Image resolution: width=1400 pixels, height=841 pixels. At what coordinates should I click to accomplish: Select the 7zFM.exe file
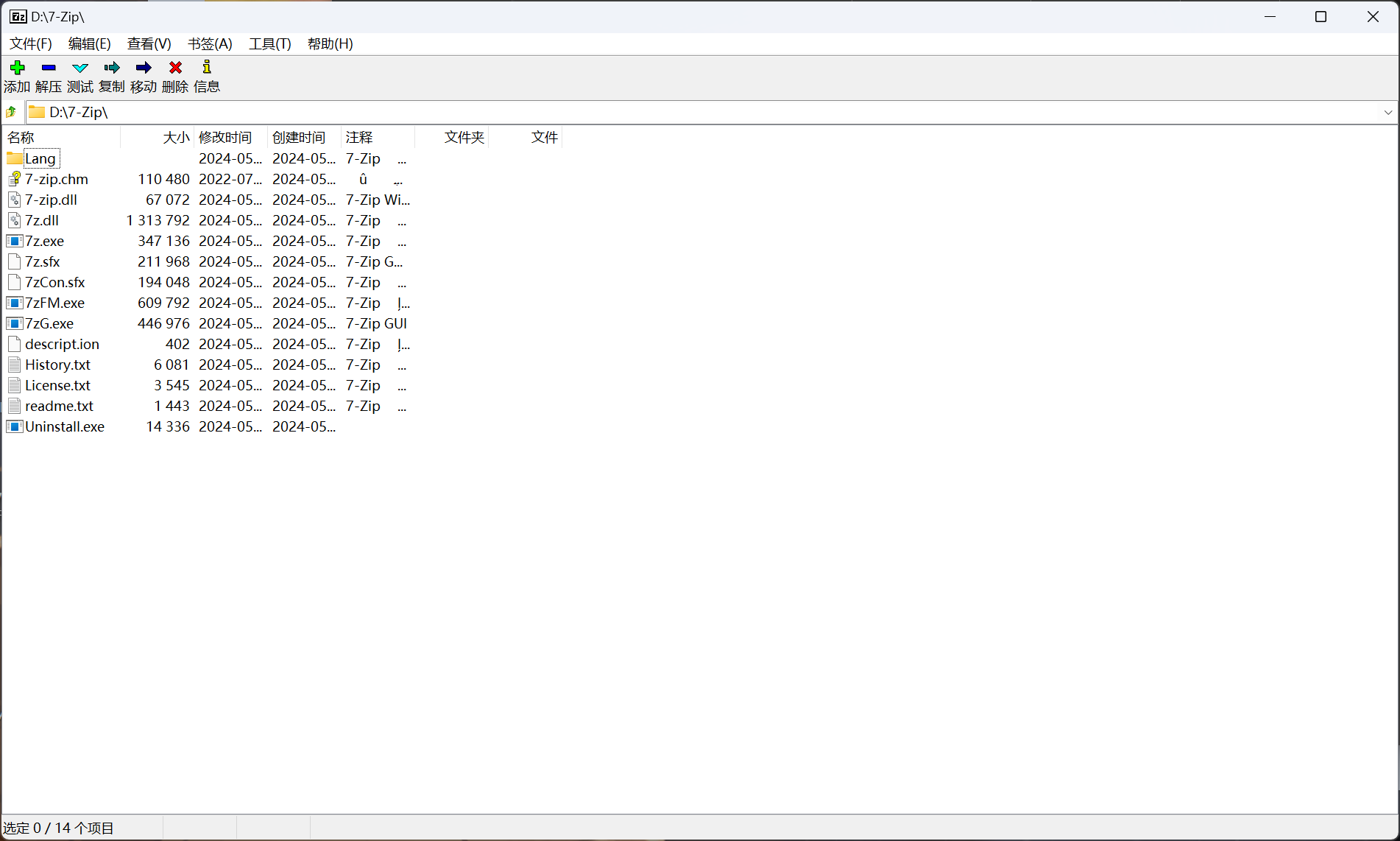[54, 303]
